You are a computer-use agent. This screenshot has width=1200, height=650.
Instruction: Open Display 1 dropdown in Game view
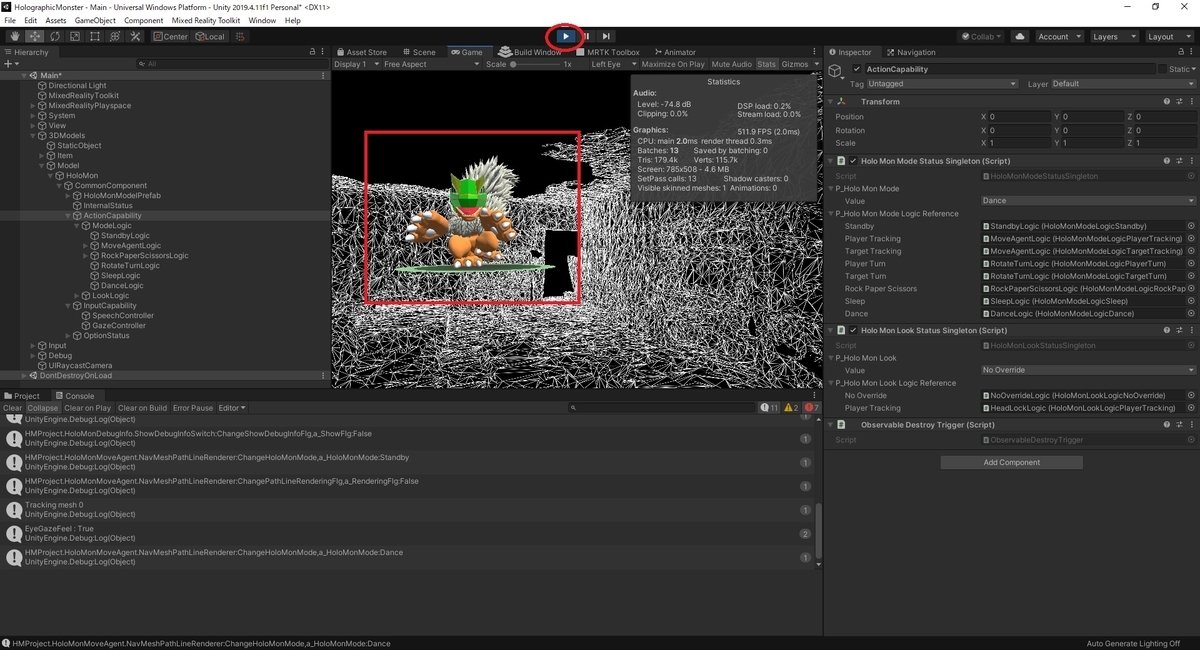[x=355, y=64]
